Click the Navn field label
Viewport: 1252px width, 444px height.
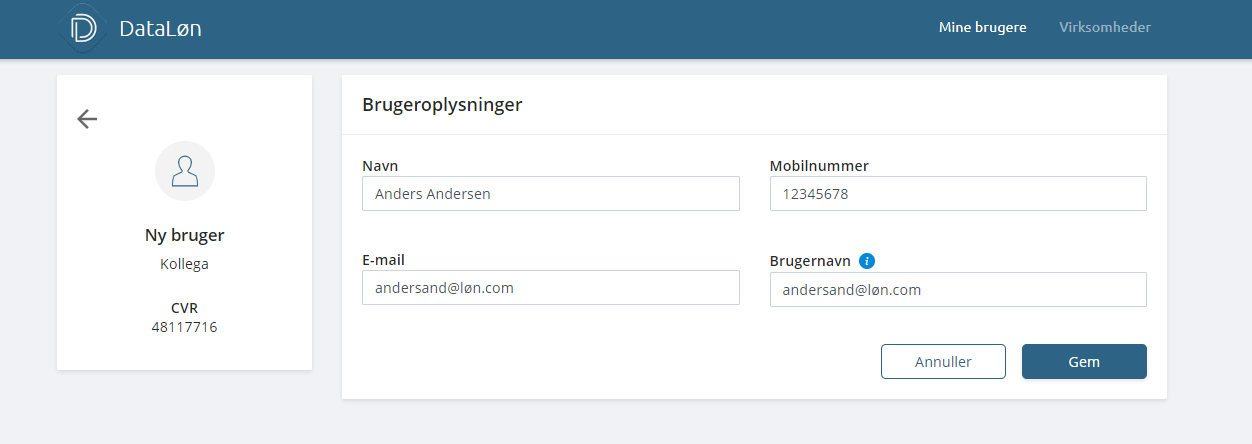pos(380,166)
